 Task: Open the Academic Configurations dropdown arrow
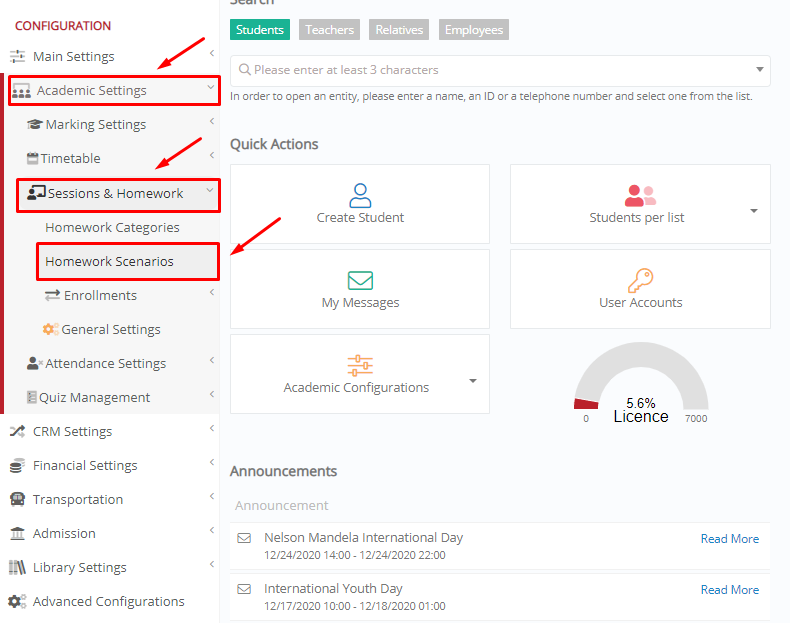click(473, 381)
